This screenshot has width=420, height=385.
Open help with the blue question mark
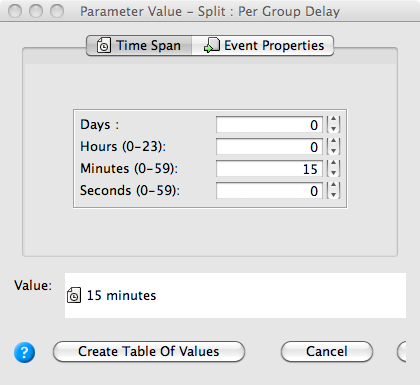(x=24, y=352)
